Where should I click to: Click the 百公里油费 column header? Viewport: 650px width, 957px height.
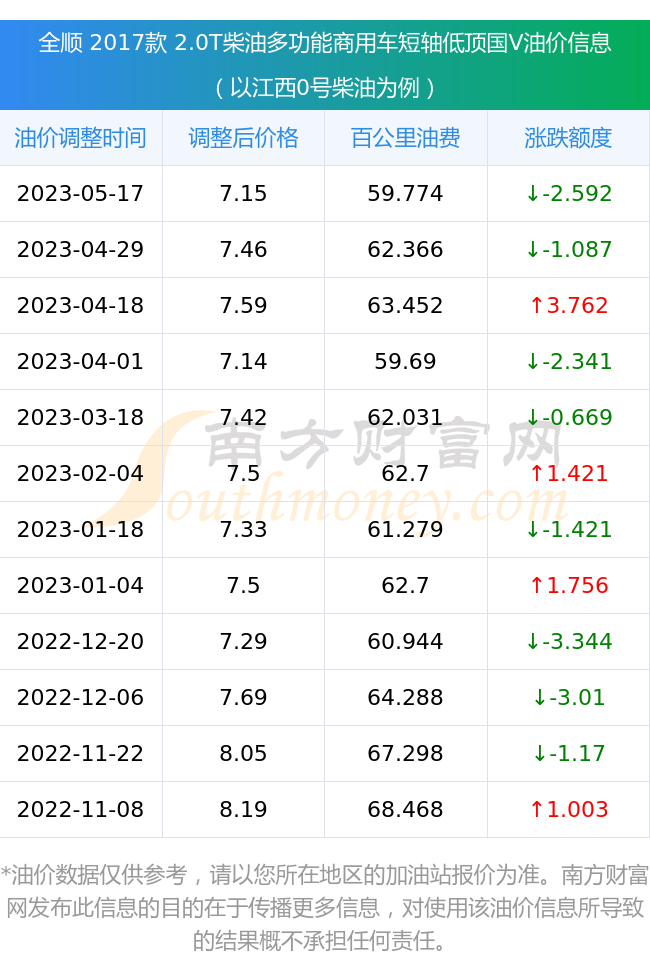coord(405,138)
